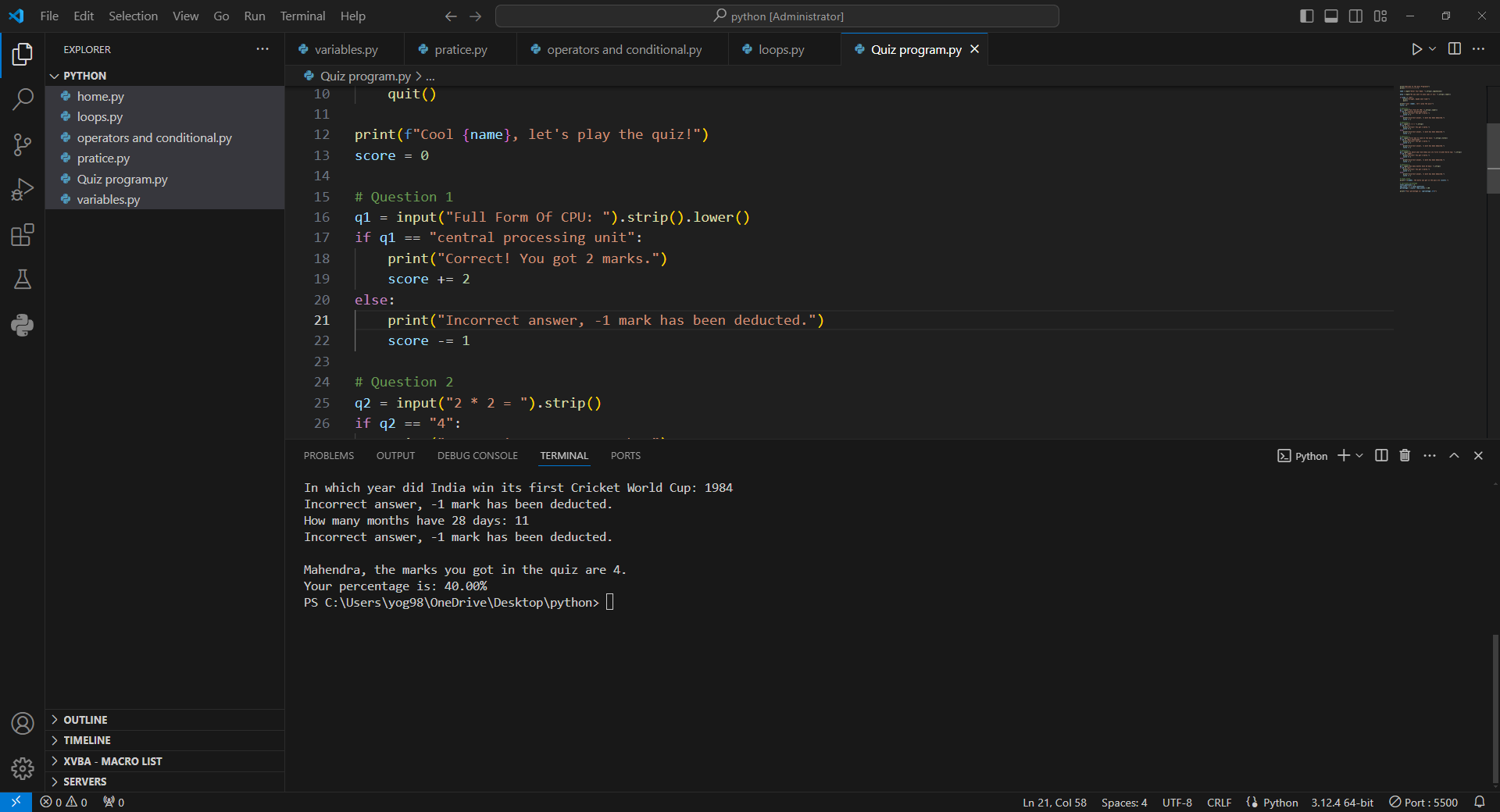
Task: Kill the terminal with trash icon
Action: pyautogui.click(x=1405, y=456)
